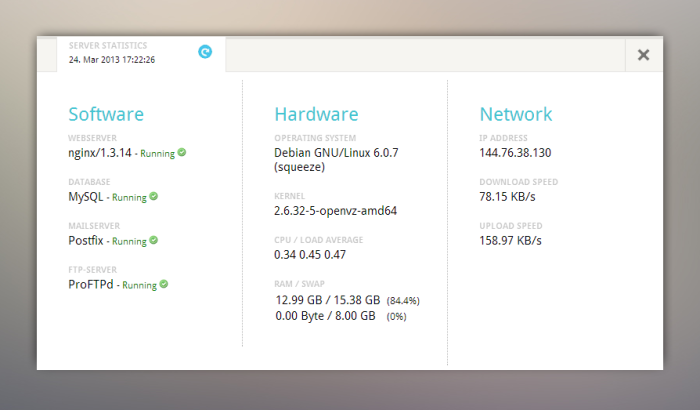This screenshot has width=700, height=410.
Task: Close the server statistics panel
Action: click(x=643, y=55)
